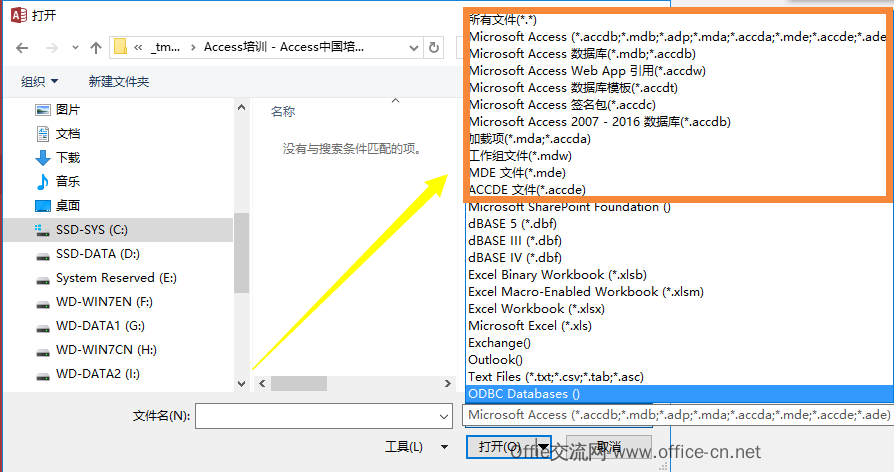Viewport: 894px width, 472px height.
Task: Click the folder icon in address bar
Action: pyautogui.click(x=120, y=47)
